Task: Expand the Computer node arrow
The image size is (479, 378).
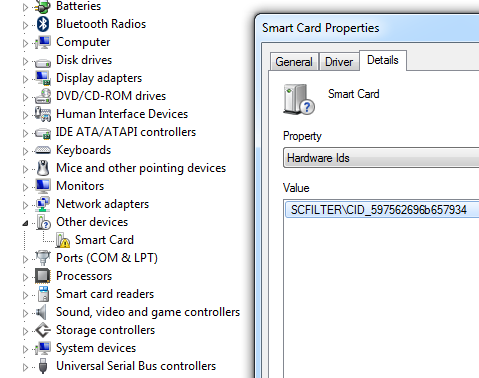Action: tap(25, 43)
